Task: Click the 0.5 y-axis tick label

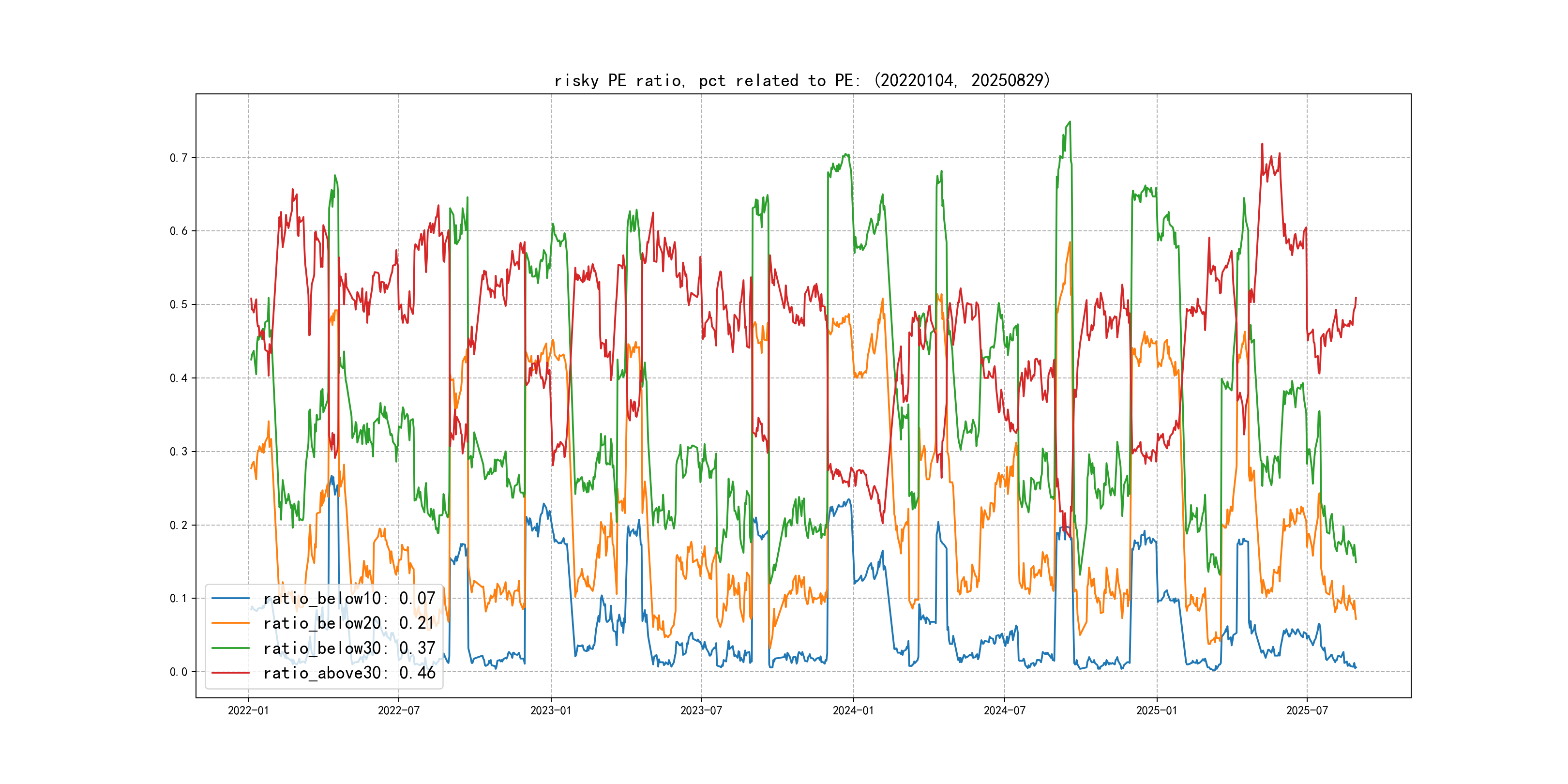Action: tap(179, 304)
